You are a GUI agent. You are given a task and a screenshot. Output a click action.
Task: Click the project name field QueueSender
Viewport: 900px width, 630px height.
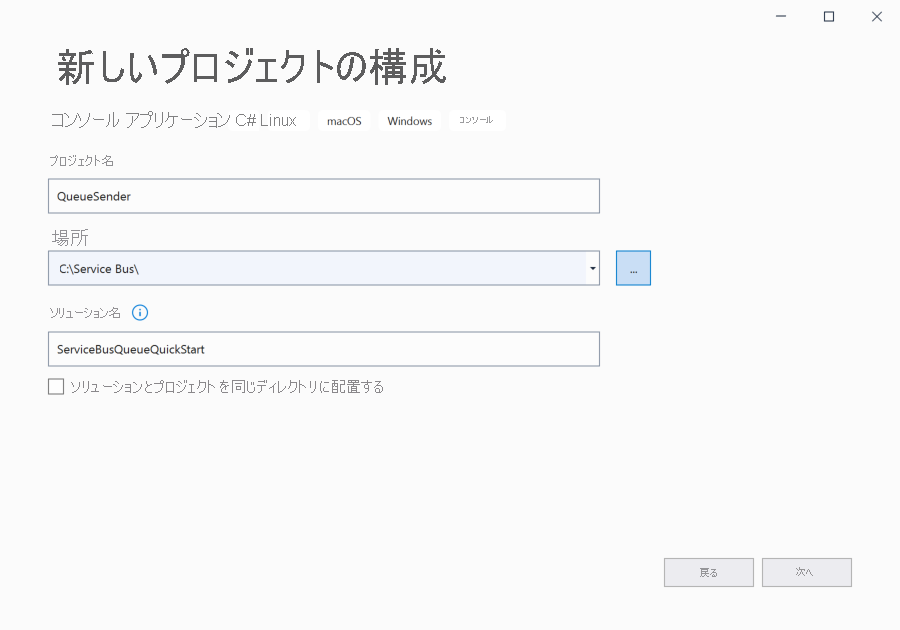pos(324,196)
